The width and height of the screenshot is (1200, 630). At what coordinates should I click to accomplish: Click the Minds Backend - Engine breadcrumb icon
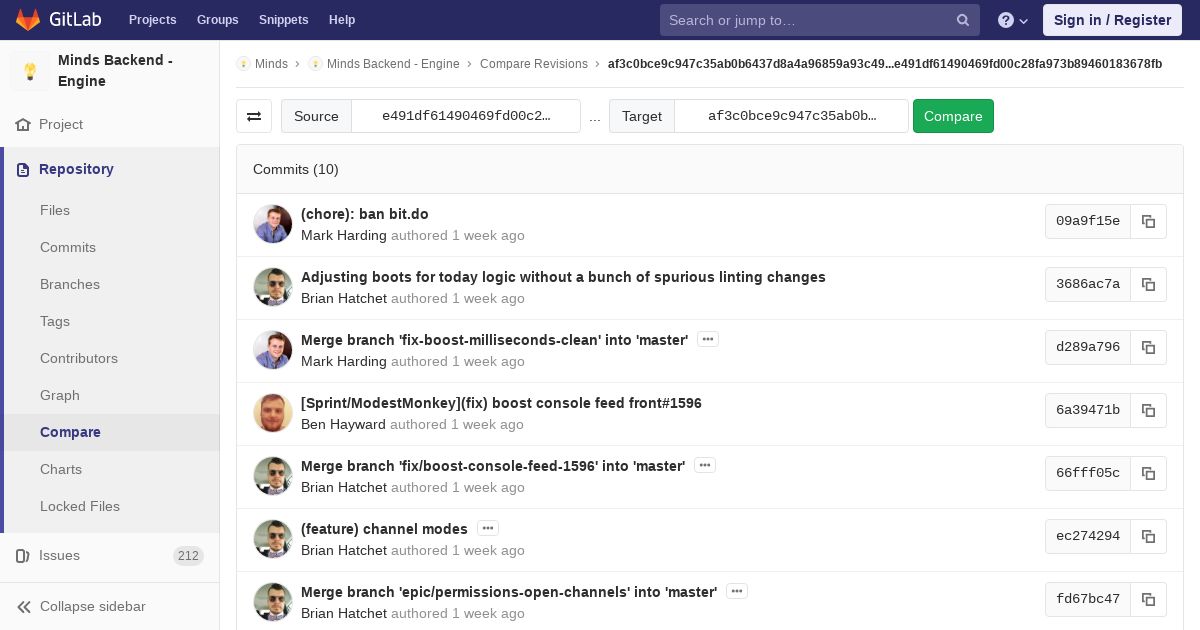pyautogui.click(x=315, y=64)
